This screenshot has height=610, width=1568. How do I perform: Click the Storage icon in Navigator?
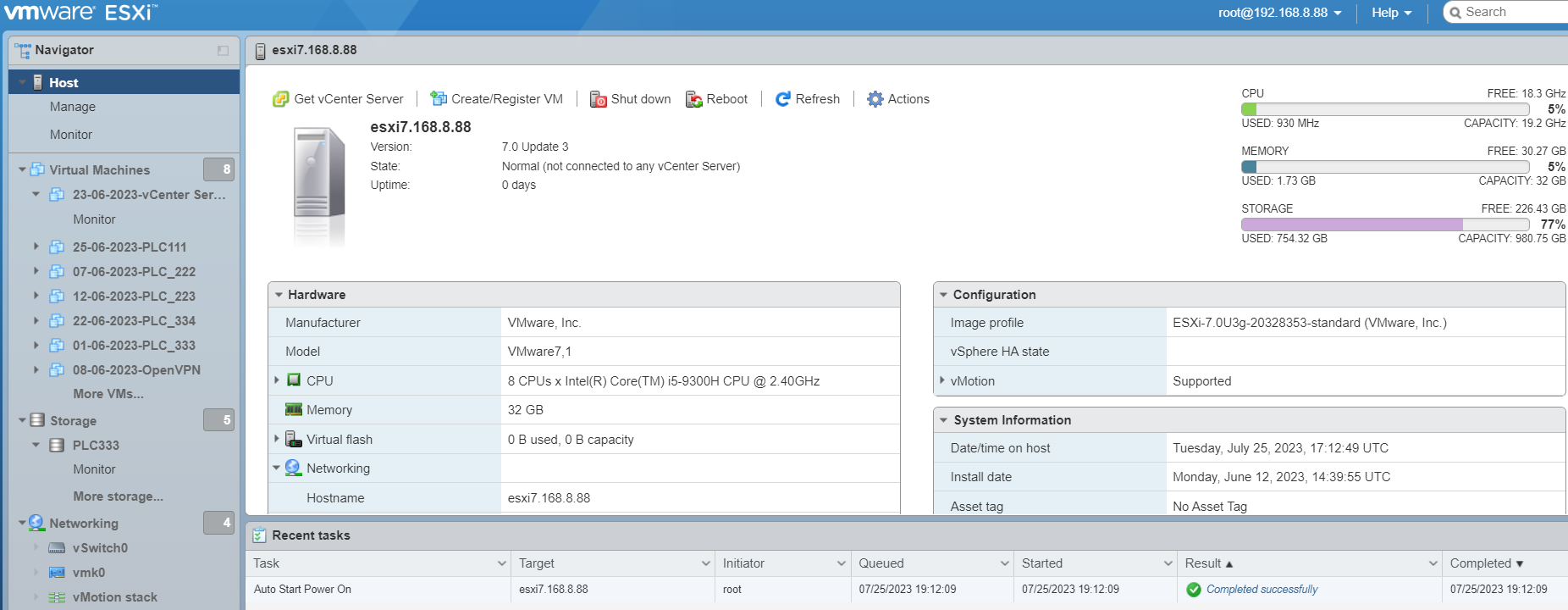pyautogui.click(x=37, y=420)
